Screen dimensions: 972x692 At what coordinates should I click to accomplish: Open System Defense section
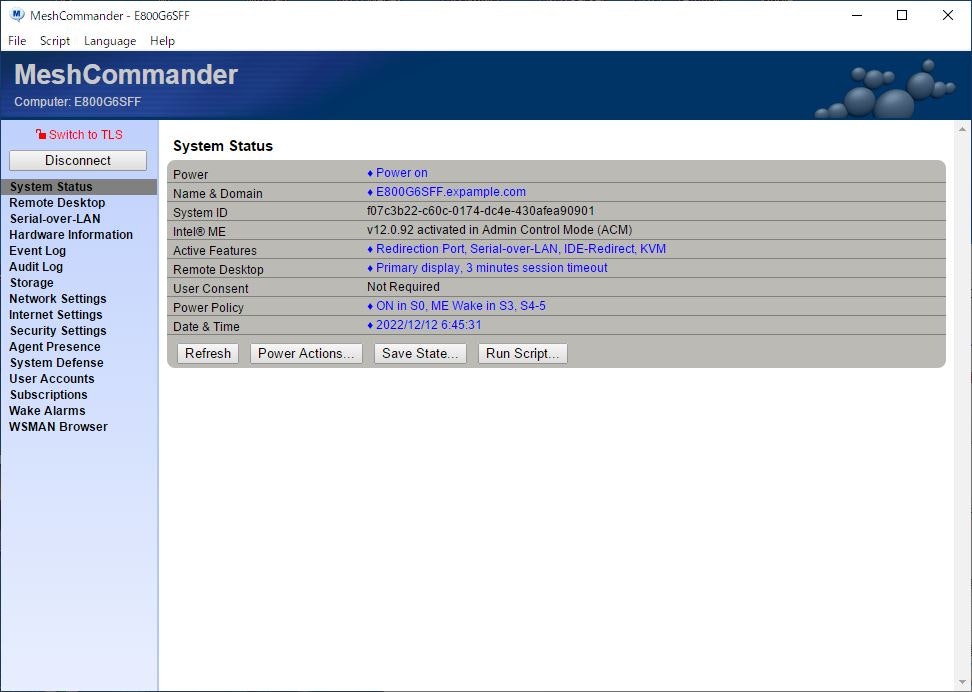coord(56,363)
